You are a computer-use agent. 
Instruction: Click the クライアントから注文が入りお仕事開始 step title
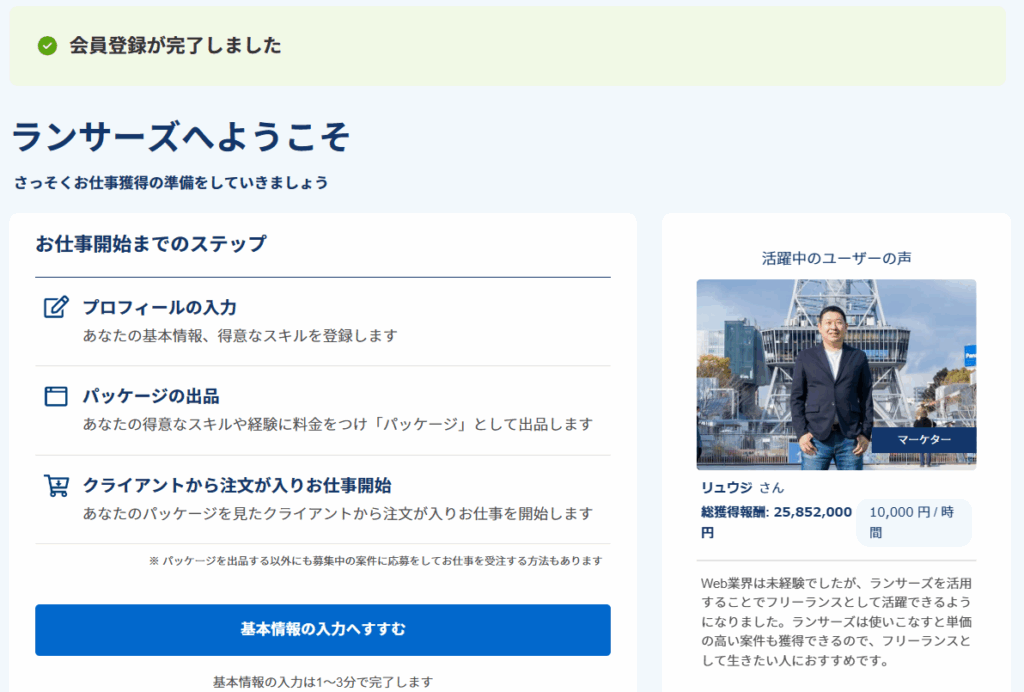tap(237, 486)
